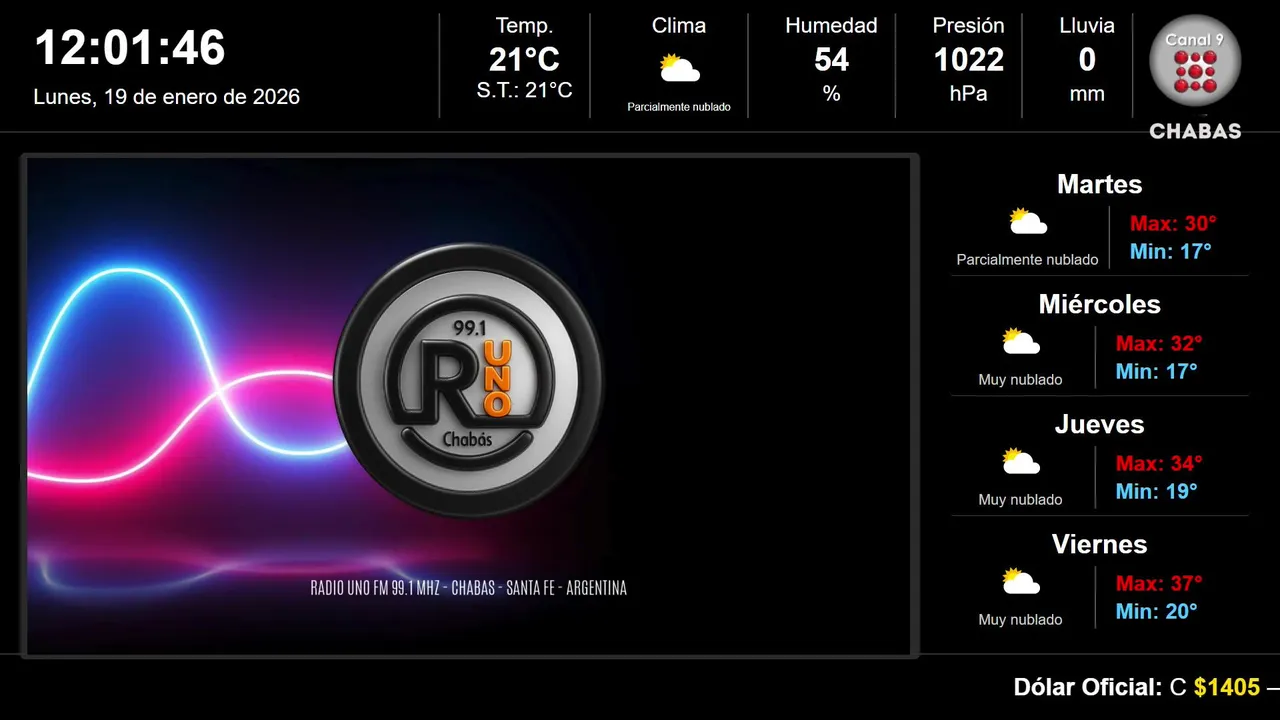Image resolution: width=1280 pixels, height=720 pixels.
Task: Click the Temp. header label
Action: click(524, 26)
